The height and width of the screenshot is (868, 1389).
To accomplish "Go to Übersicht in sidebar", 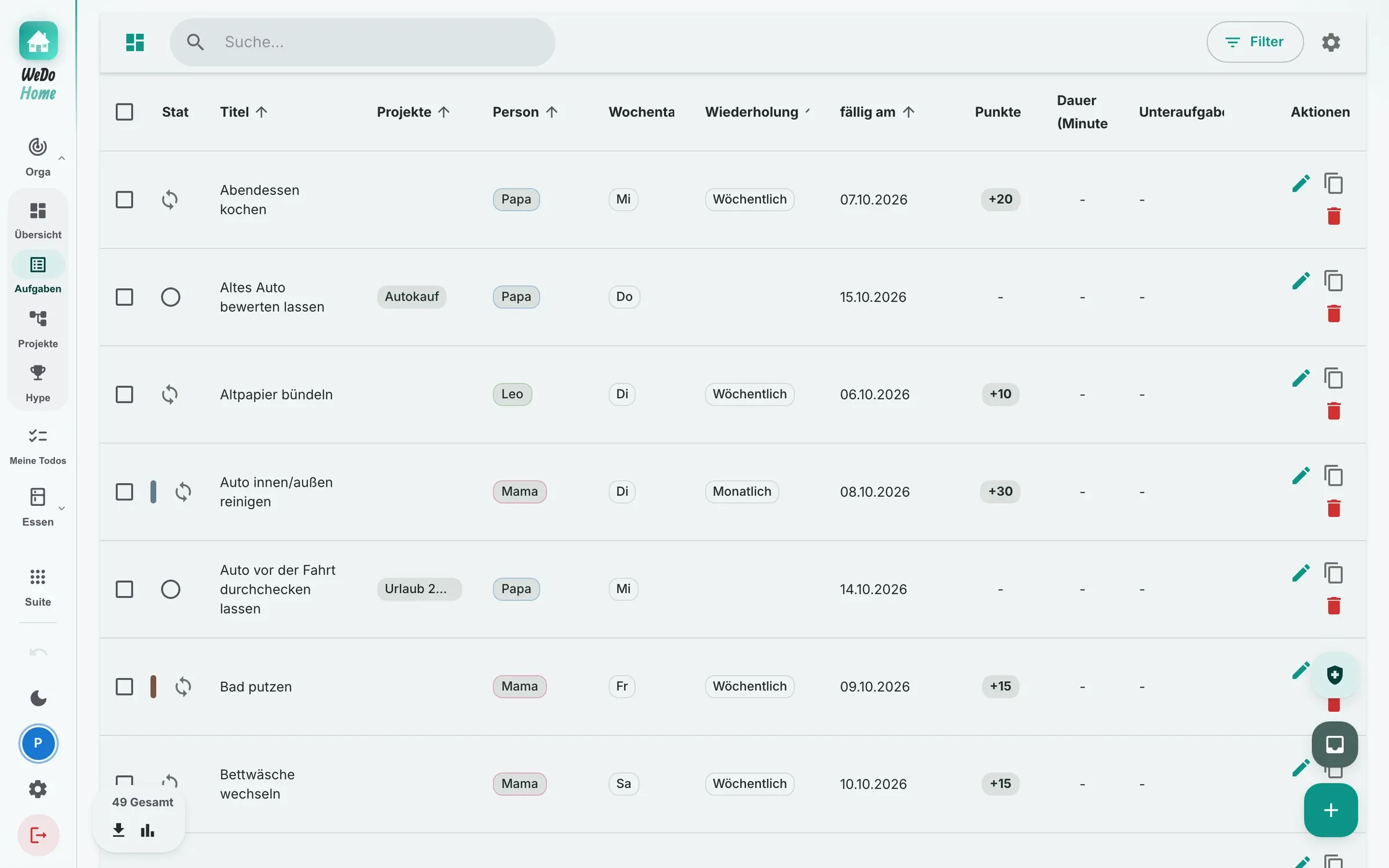I will (38, 220).
